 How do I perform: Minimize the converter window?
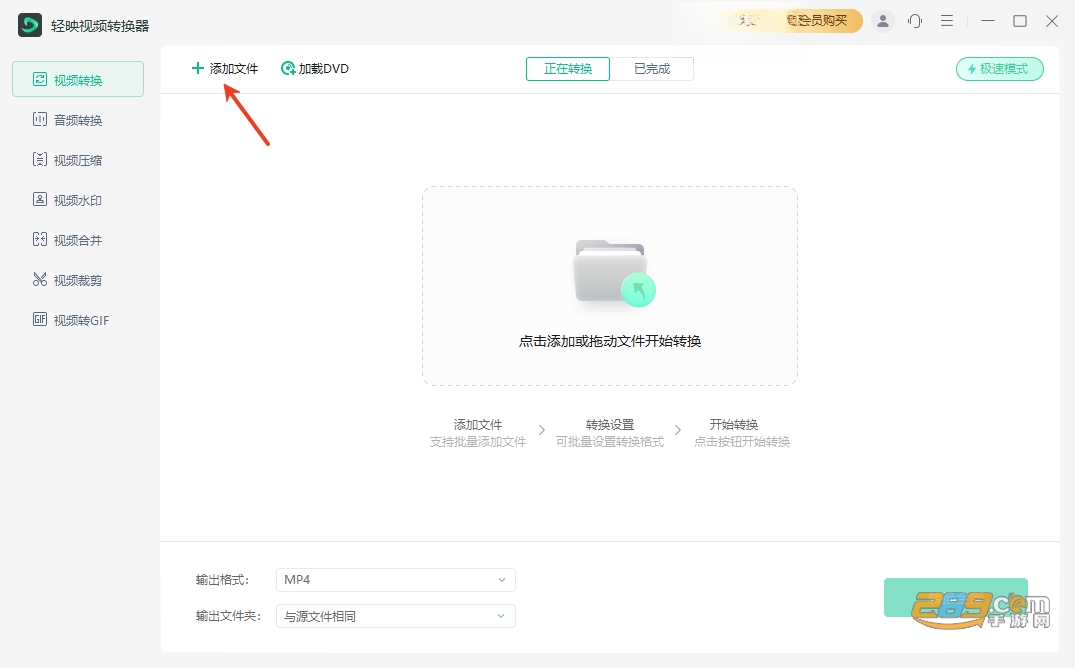tap(988, 21)
